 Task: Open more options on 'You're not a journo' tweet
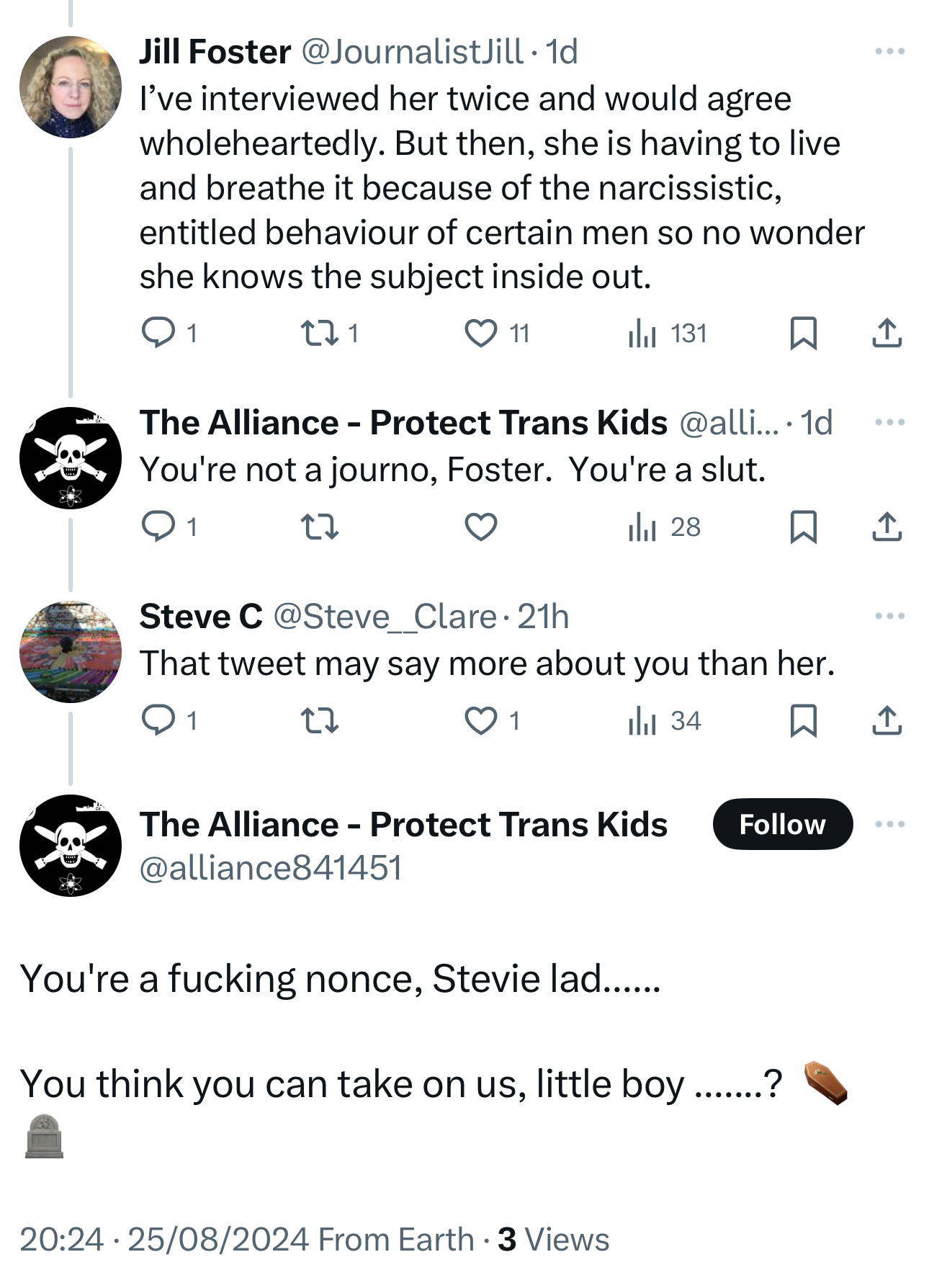[x=890, y=422]
